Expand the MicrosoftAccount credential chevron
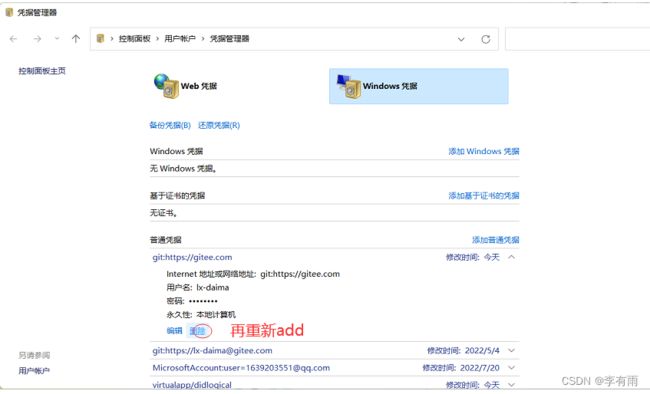Screen dimensions: 650x394 pyautogui.click(x=512, y=368)
